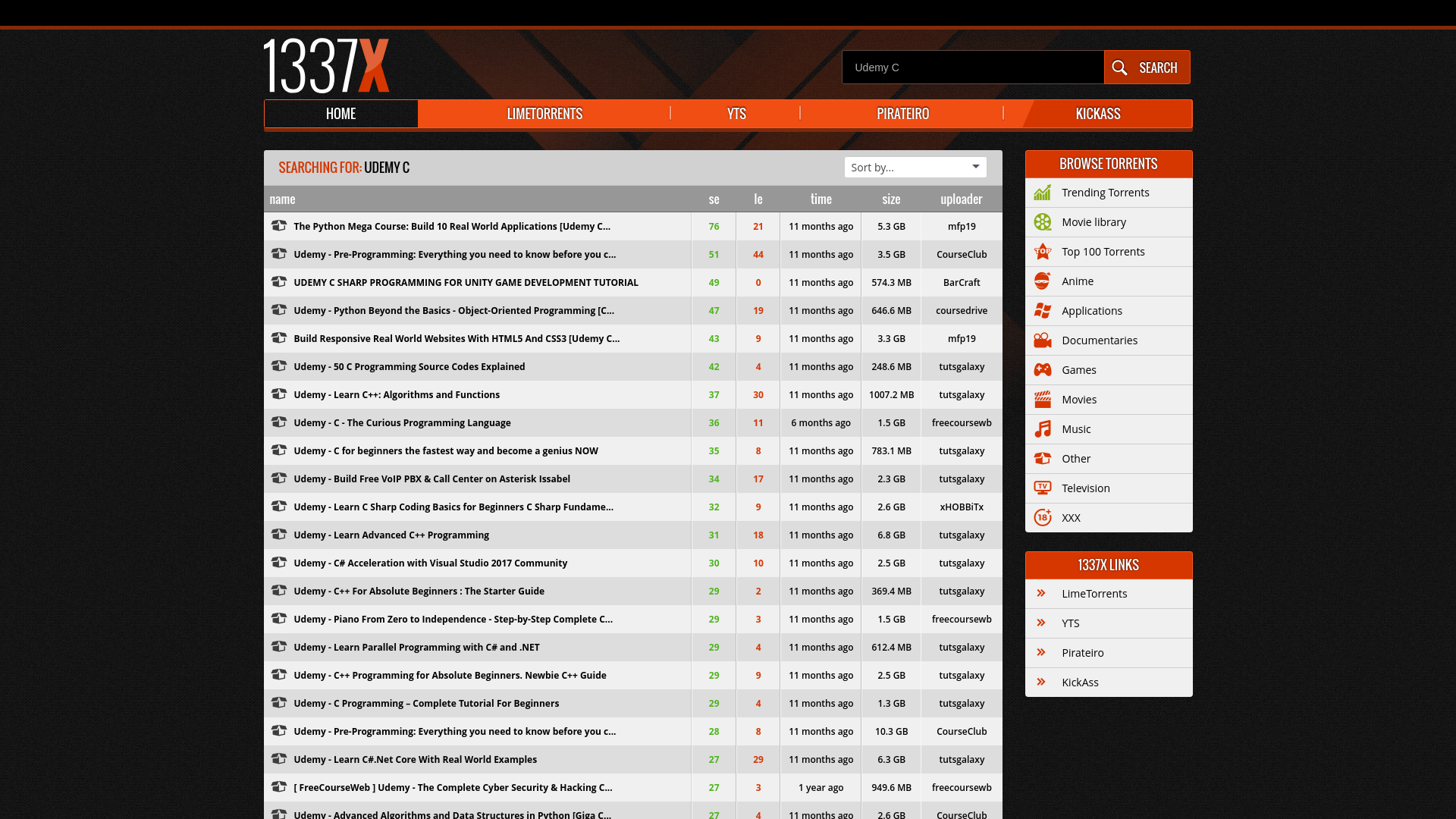Click the Movies clapperboard icon
Image resolution: width=1456 pixels, height=819 pixels.
pyautogui.click(x=1043, y=400)
